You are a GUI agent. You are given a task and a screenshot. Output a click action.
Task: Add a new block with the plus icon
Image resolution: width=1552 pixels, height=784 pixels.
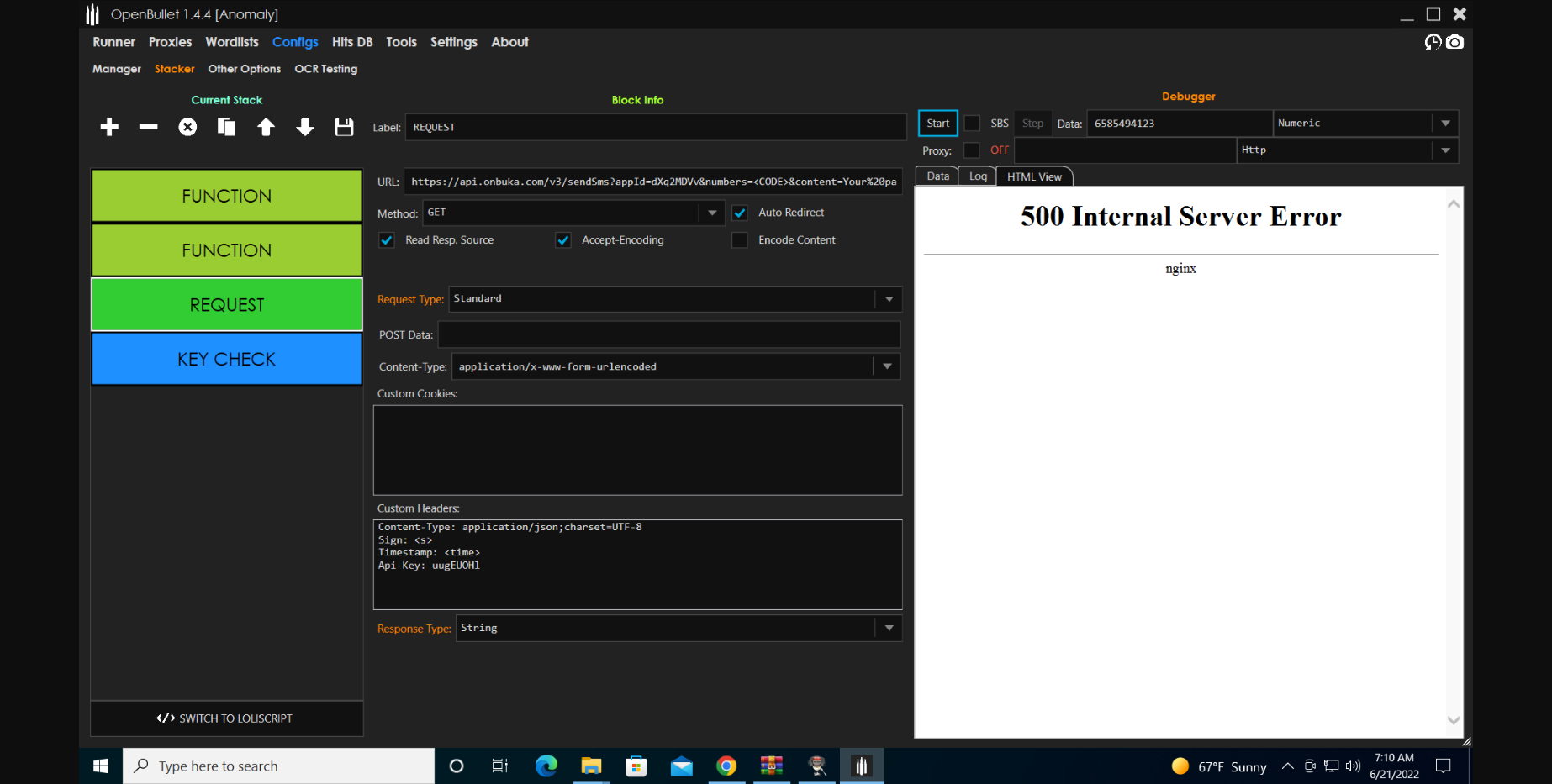pos(109,127)
